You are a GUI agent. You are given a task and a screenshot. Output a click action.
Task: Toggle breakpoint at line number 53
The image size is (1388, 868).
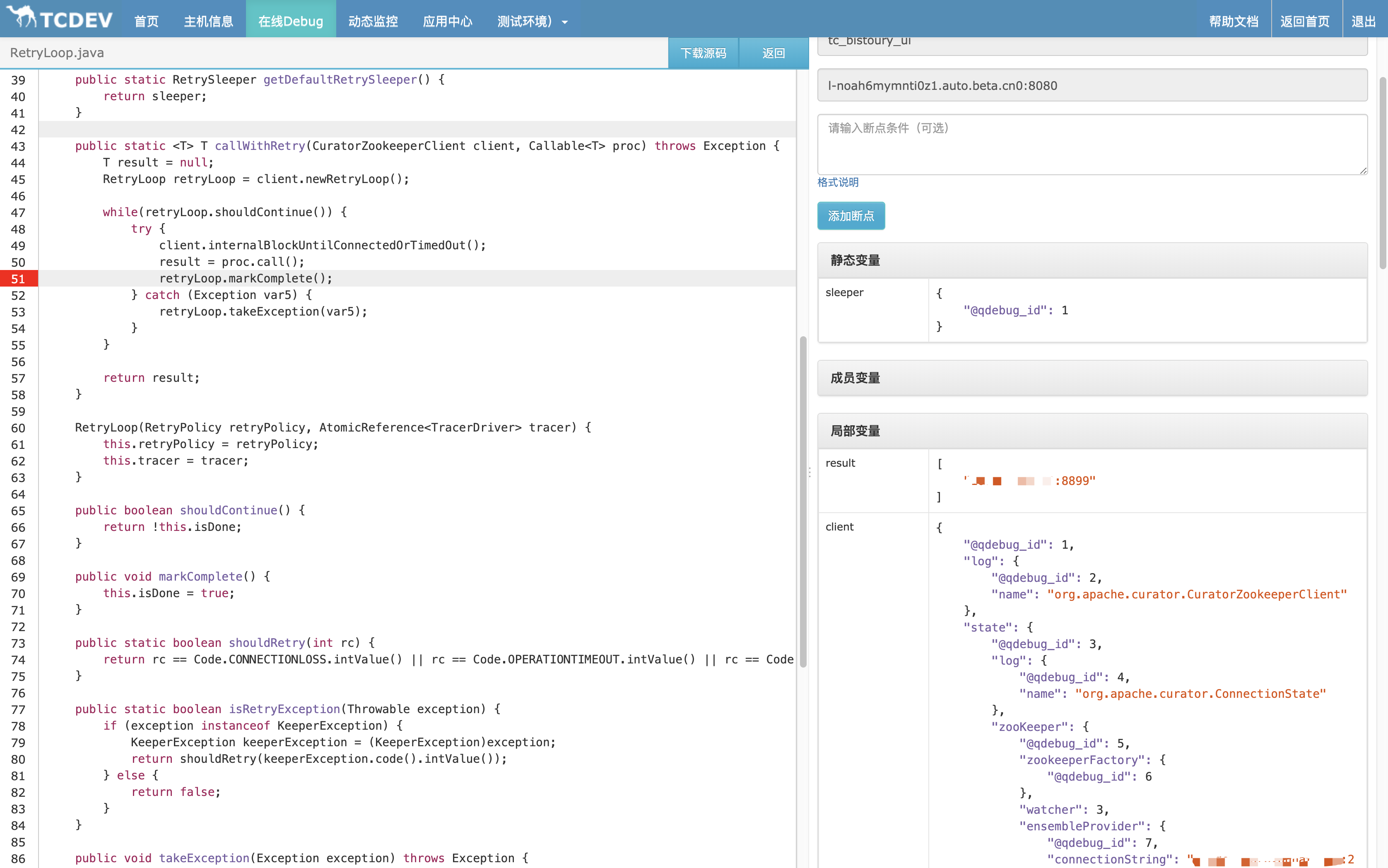18,312
